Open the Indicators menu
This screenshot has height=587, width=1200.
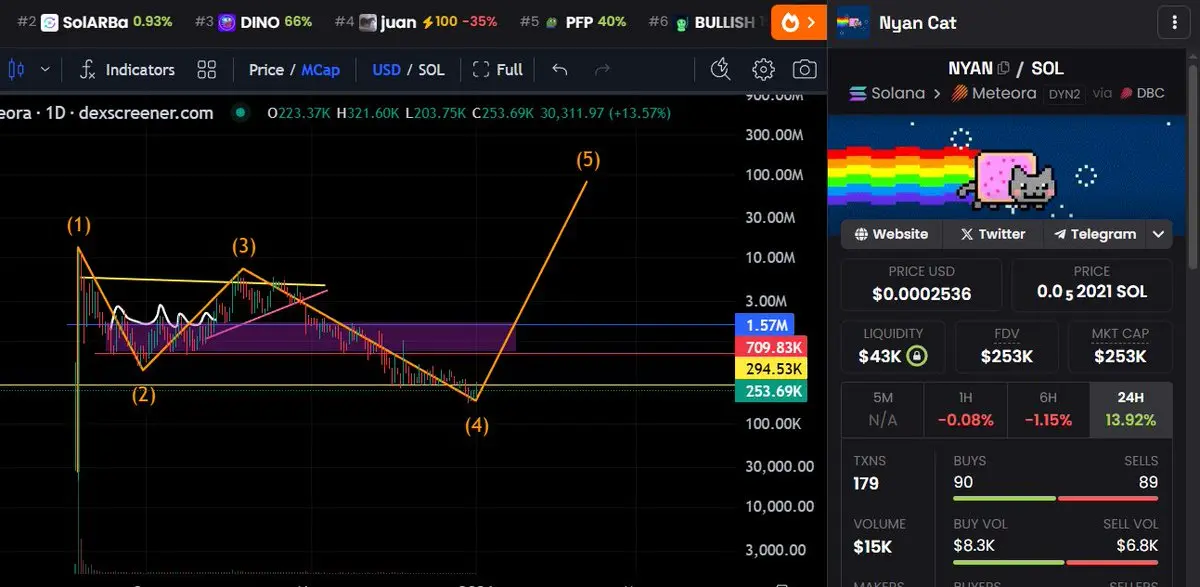pyautogui.click(x=127, y=70)
